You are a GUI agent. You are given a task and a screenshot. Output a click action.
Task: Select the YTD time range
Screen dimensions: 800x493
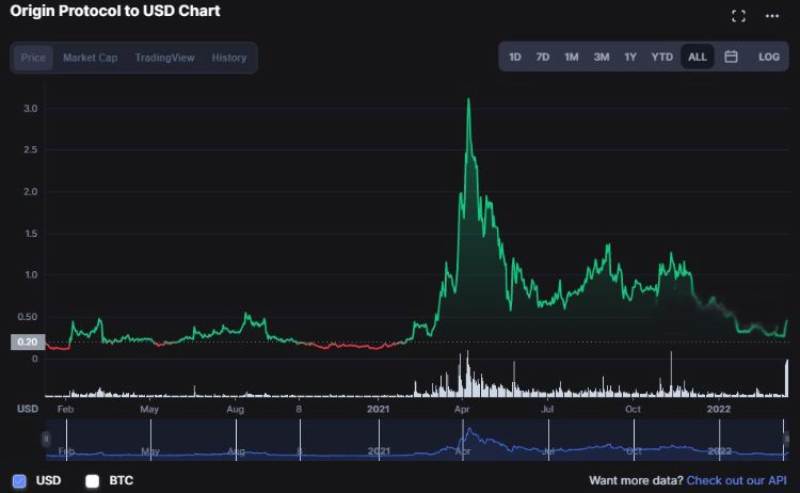pos(662,57)
